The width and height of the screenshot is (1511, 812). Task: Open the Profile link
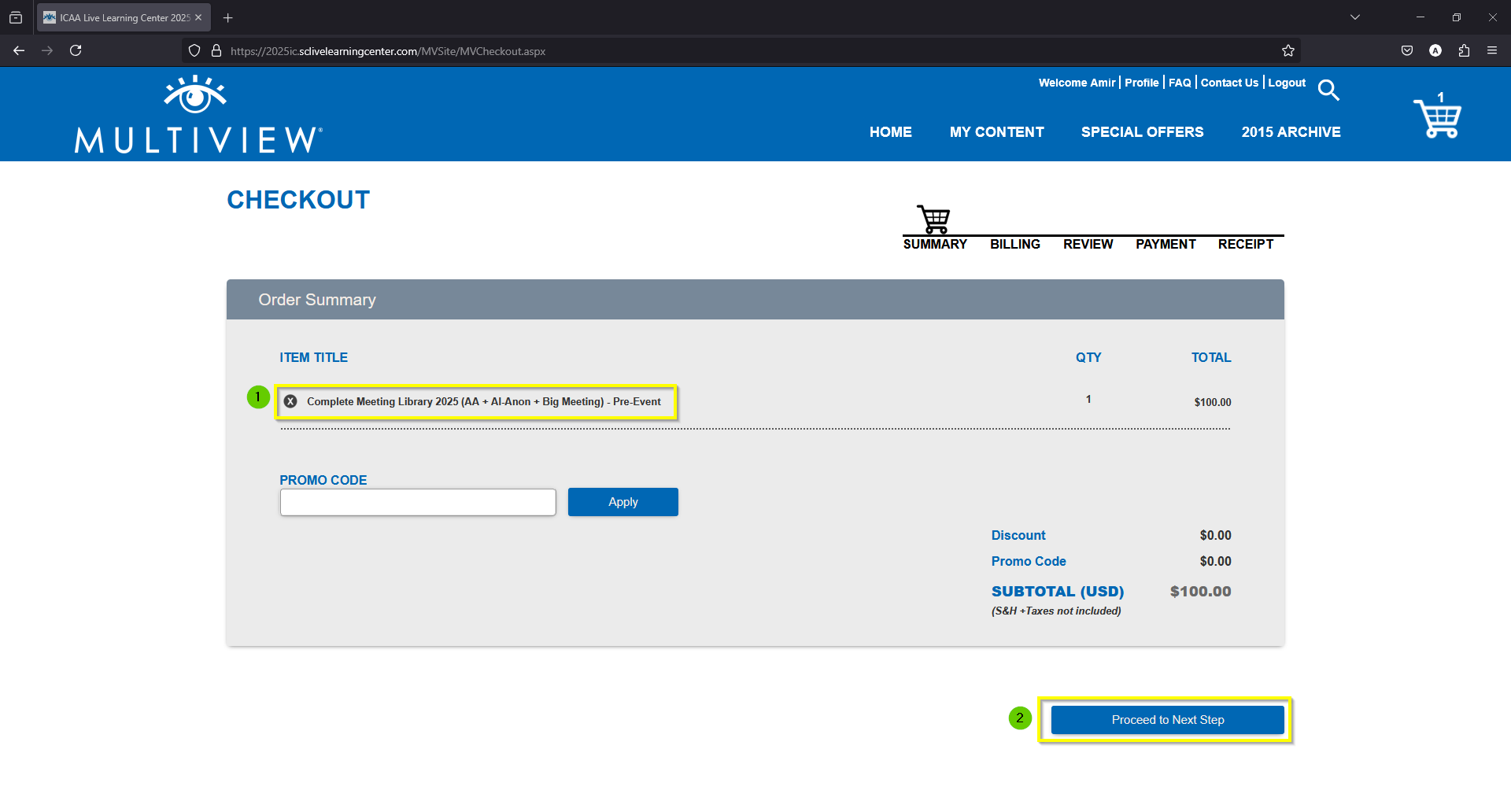[x=1142, y=83]
